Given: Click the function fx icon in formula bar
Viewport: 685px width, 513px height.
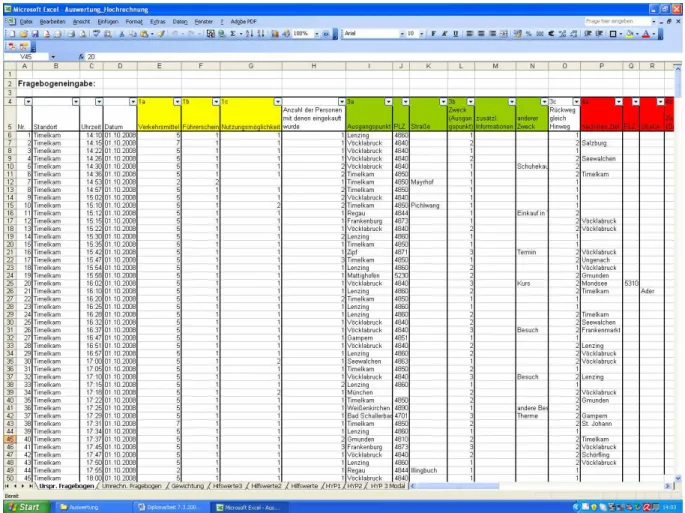Looking at the screenshot, I should pos(81,57).
